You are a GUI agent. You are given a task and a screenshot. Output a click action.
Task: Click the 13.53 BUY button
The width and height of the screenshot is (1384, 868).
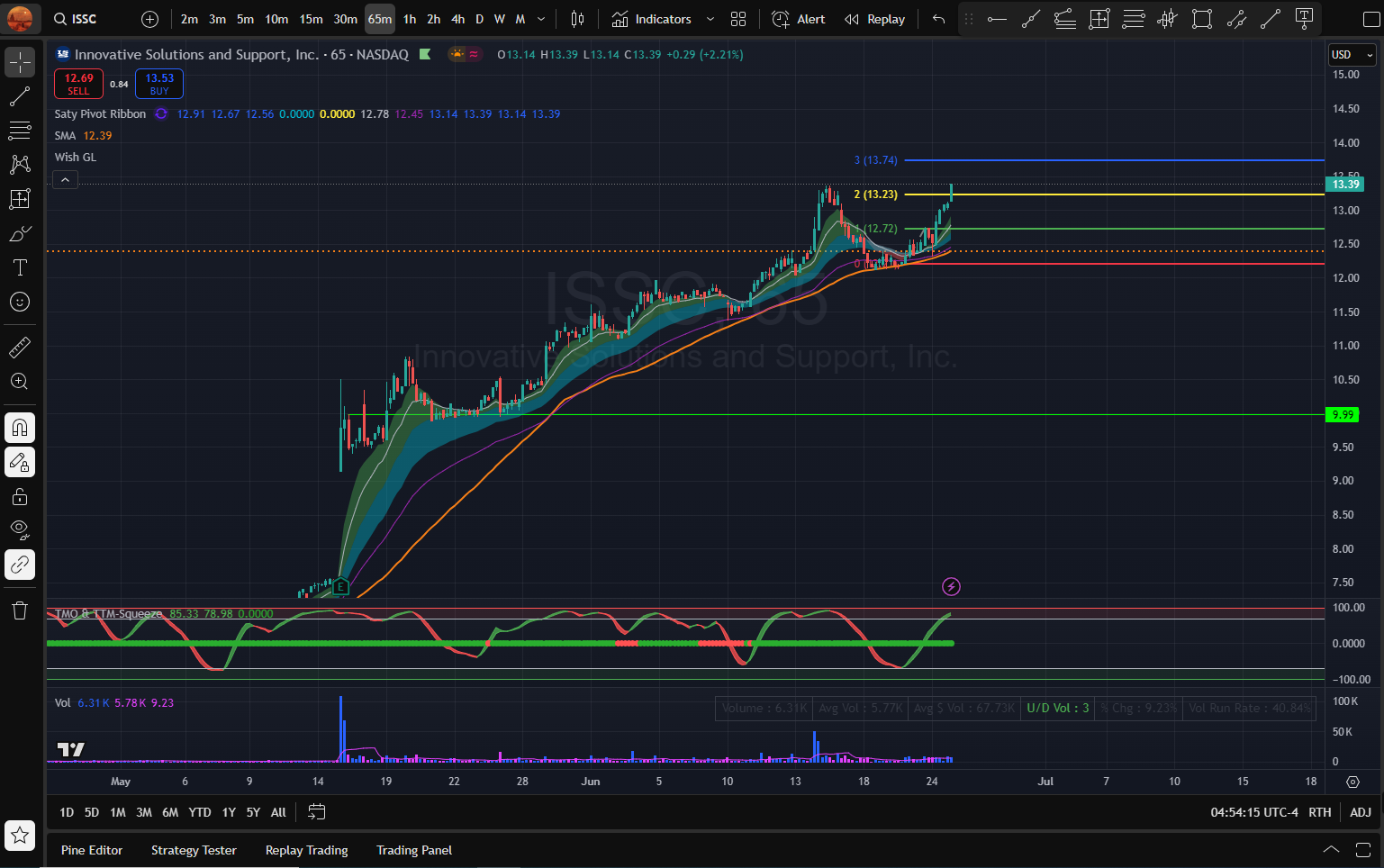[159, 84]
